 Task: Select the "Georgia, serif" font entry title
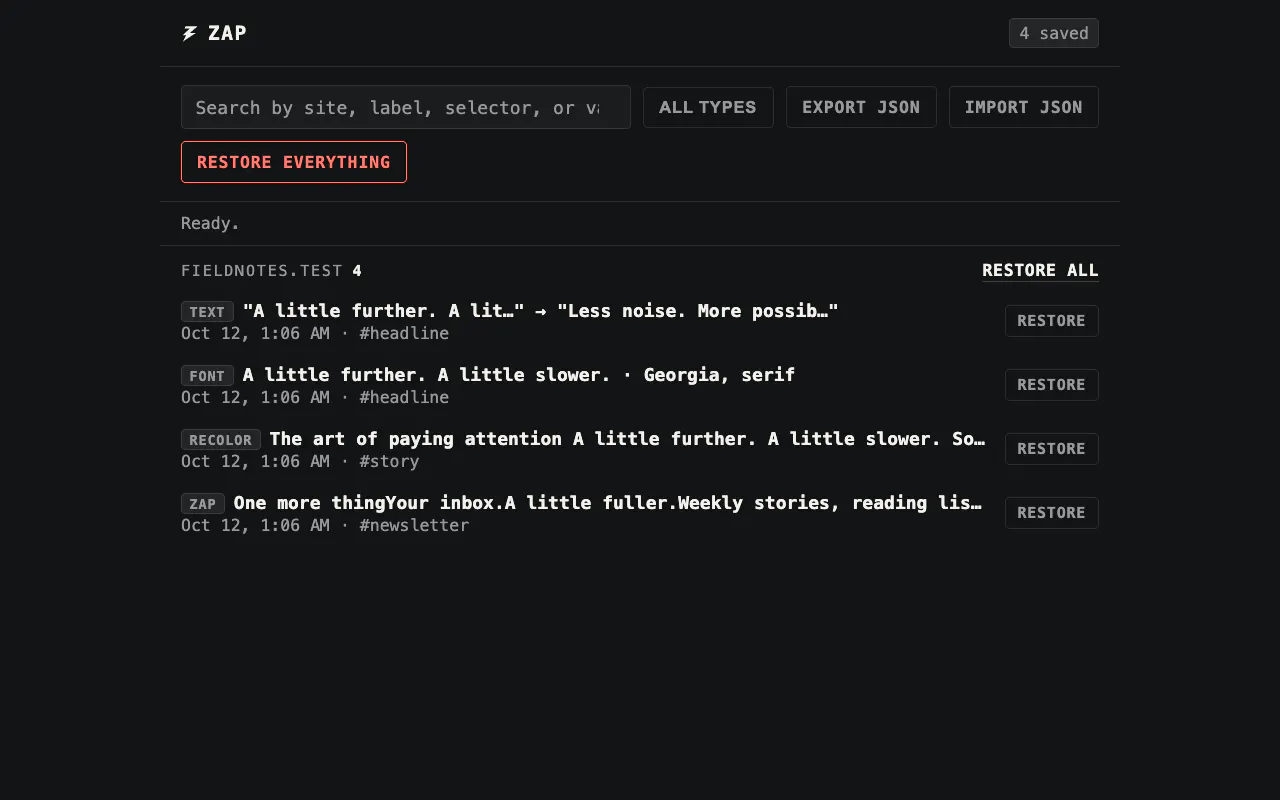(x=519, y=375)
